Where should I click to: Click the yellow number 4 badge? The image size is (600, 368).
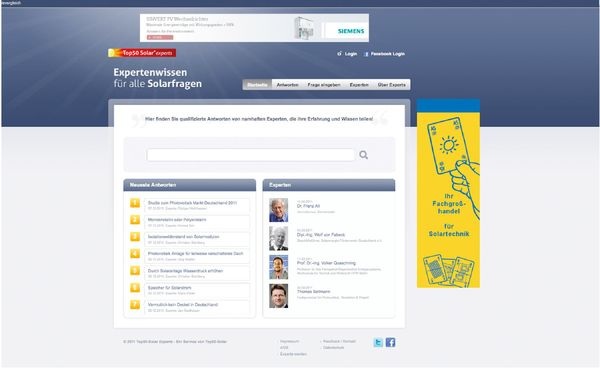[x=135, y=254]
